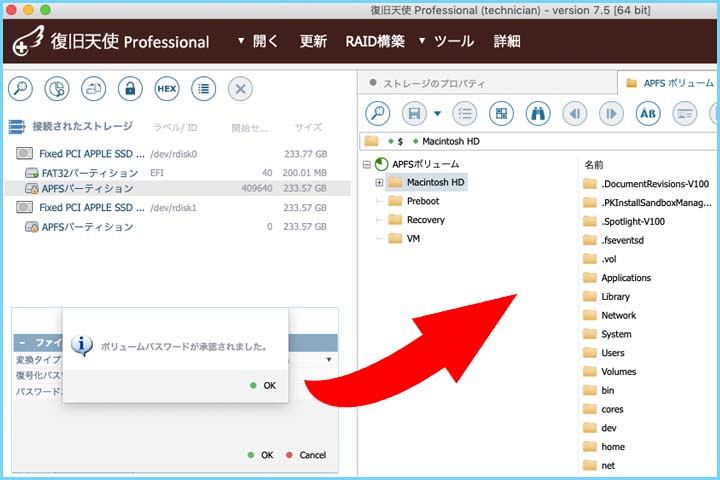This screenshot has height=480, width=720.
Task: Open dropdown arrow next to save icon
Action: (437, 113)
